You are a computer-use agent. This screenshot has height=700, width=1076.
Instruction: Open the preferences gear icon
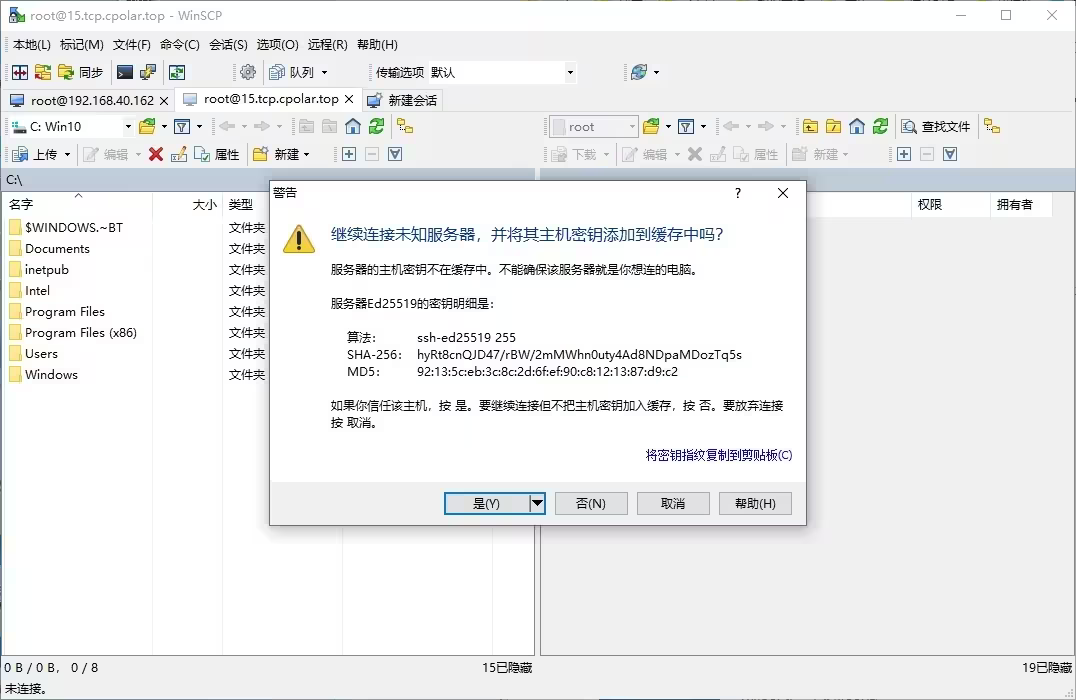[x=248, y=72]
